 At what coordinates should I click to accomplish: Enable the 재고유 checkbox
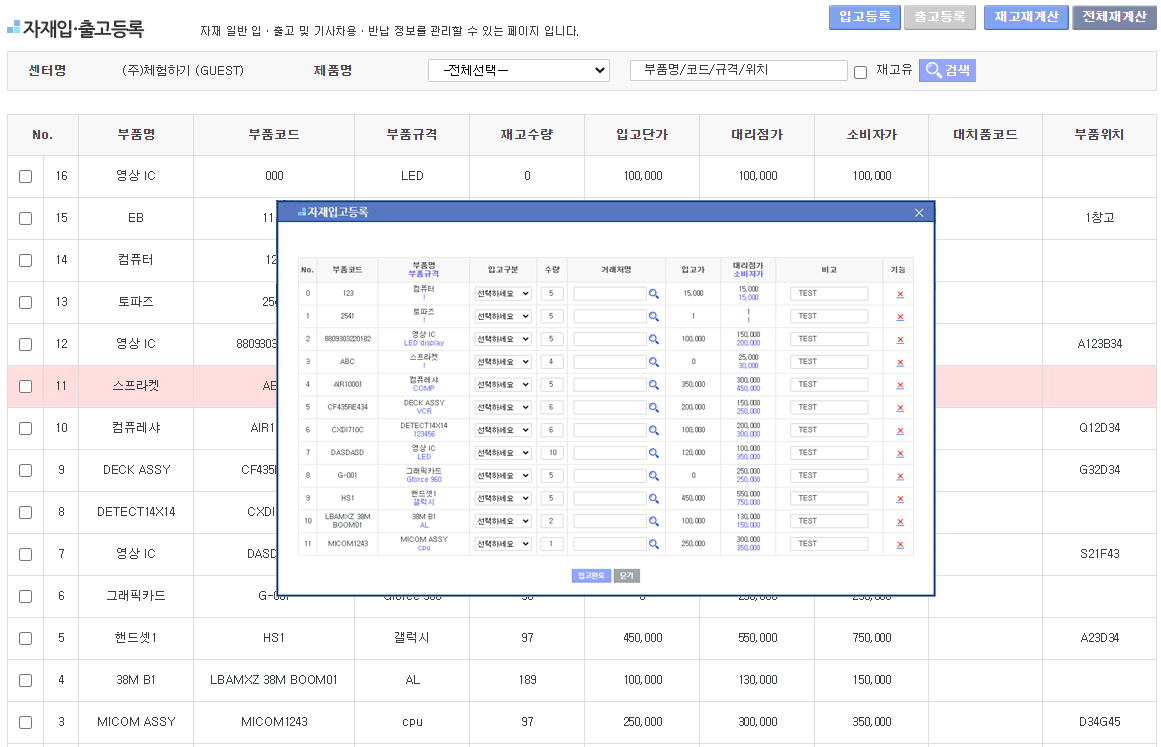tap(860, 72)
